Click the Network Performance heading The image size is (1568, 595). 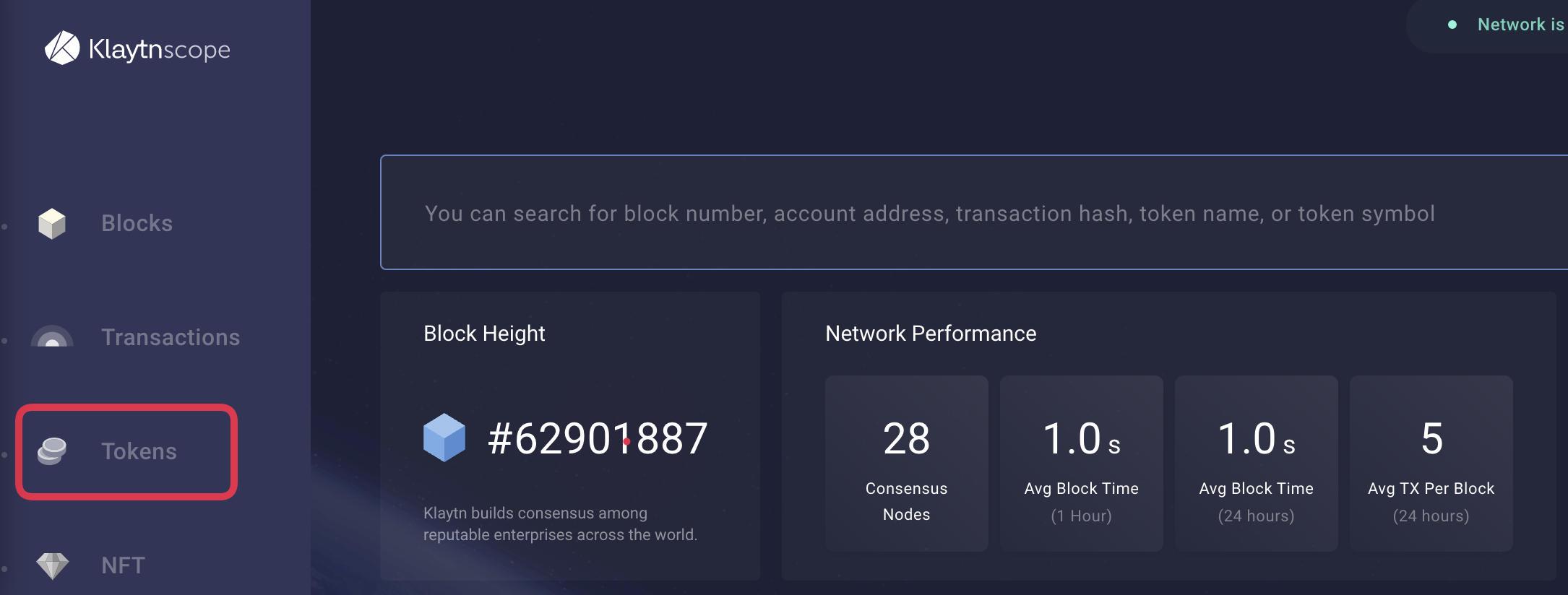pyautogui.click(x=931, y=334)
